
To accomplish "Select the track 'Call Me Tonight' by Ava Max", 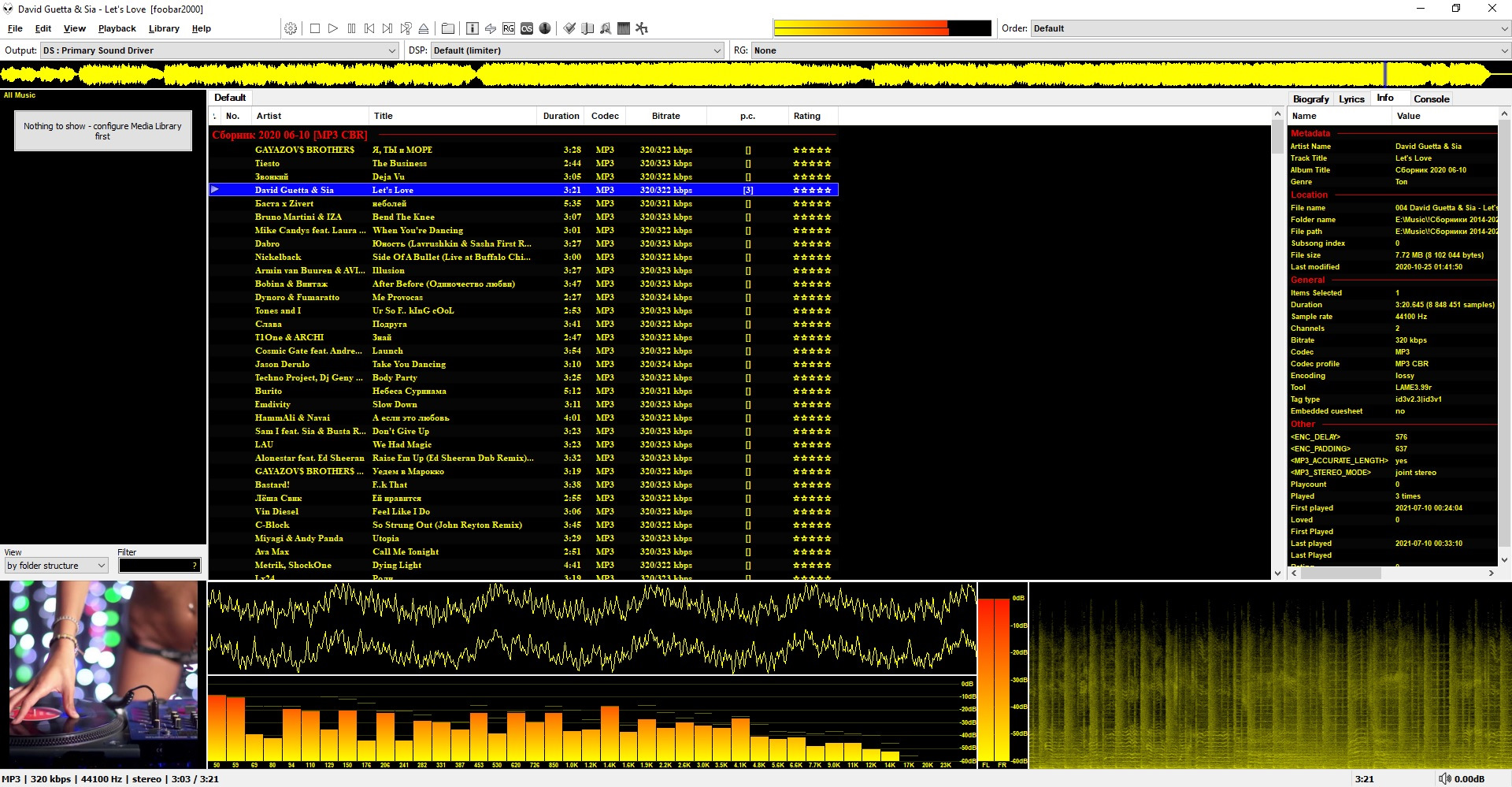I will tap(524, 551).
